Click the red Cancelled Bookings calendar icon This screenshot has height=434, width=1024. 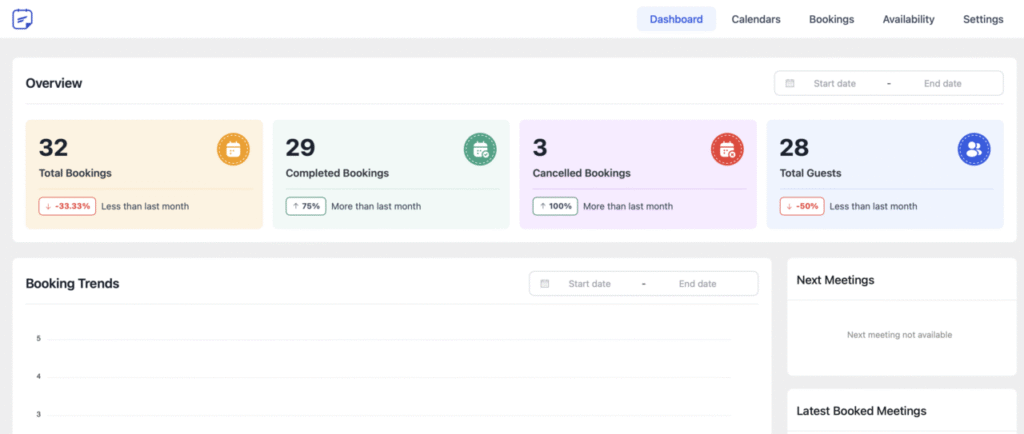click(x=727, y=149)
